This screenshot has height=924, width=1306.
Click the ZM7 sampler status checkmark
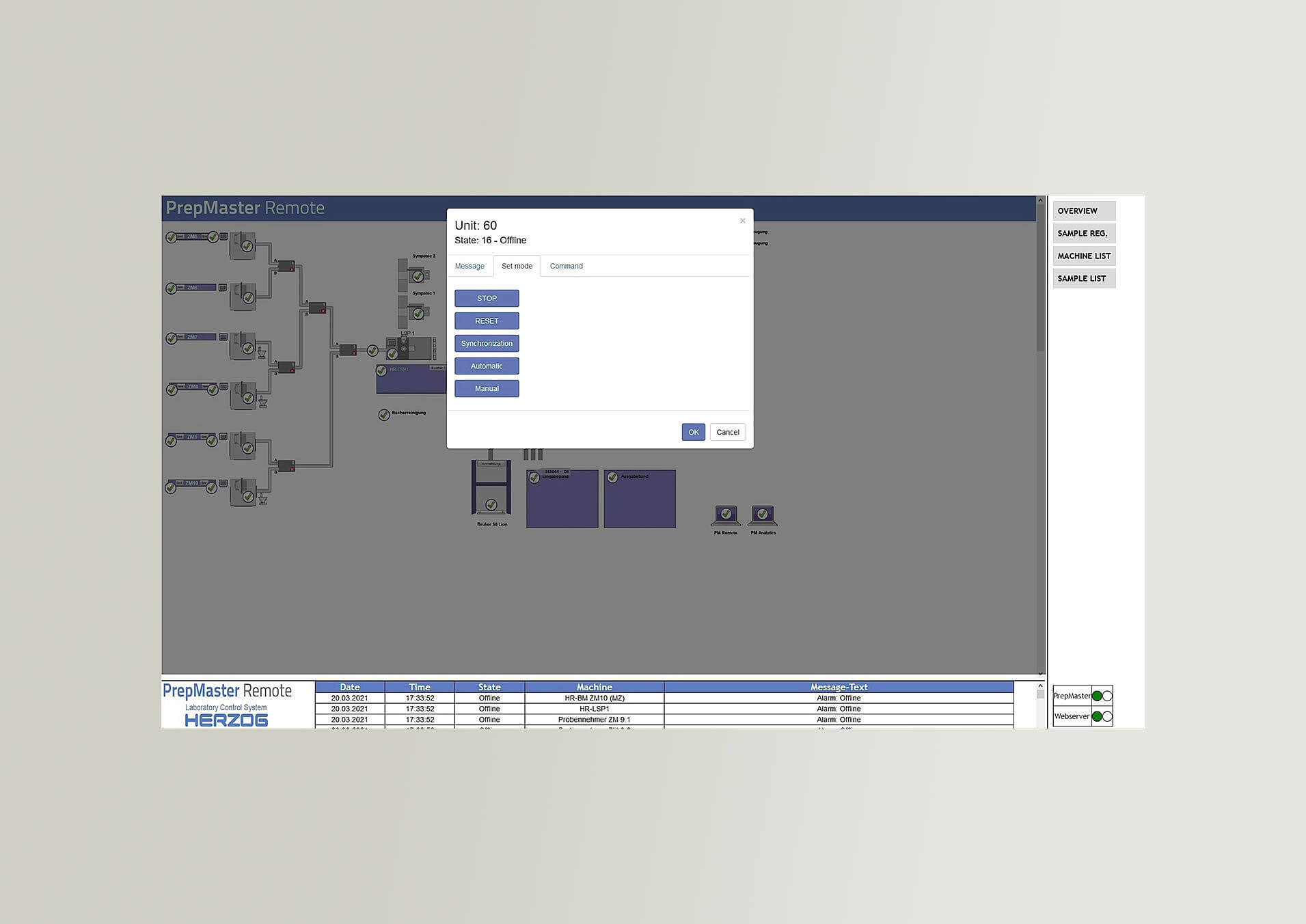(172, 338)
